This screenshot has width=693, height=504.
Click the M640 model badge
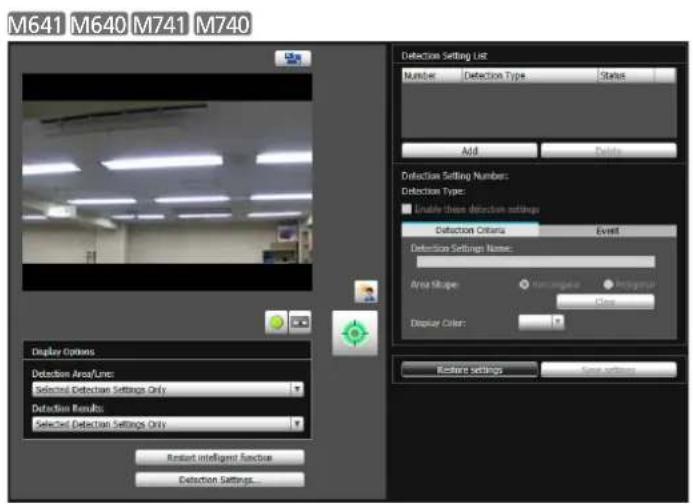coord(99,24)
